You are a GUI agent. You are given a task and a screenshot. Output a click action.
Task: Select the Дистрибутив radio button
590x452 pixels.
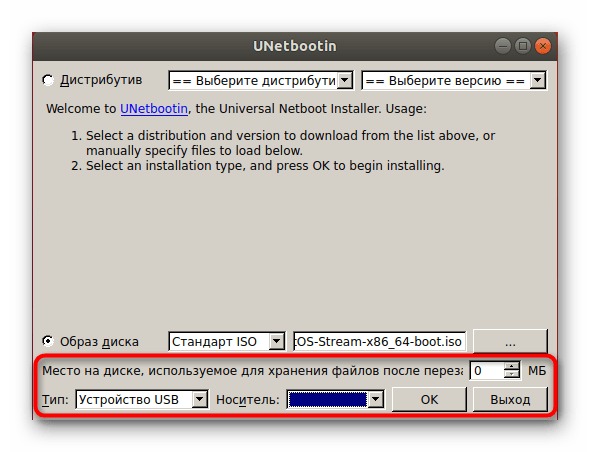tap(48, 80)
